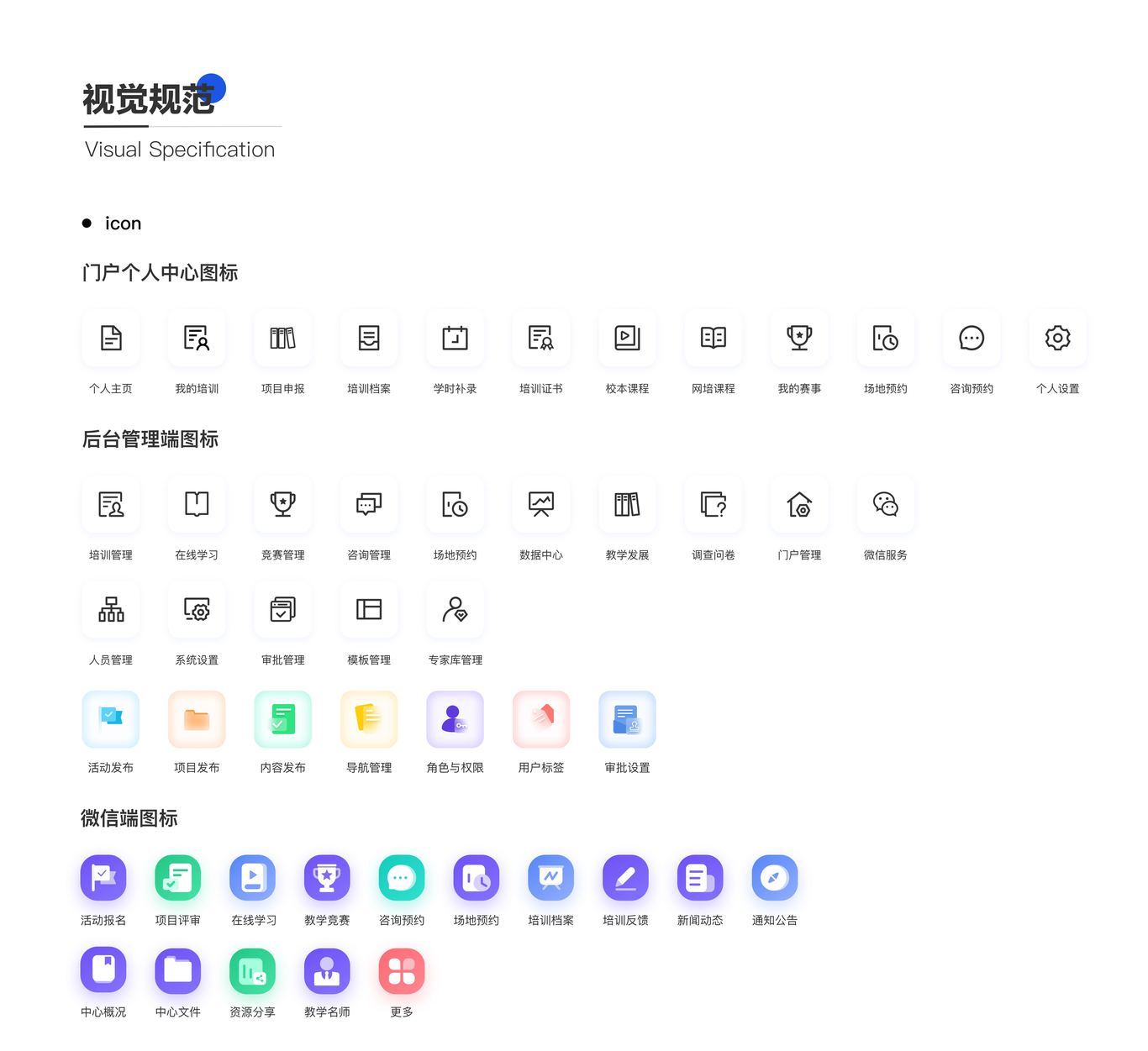Viewport: 1148px width, 1051px height.
Task: Open the colorful 活动发布 flag icon
Action: click(x=111, y=719)
